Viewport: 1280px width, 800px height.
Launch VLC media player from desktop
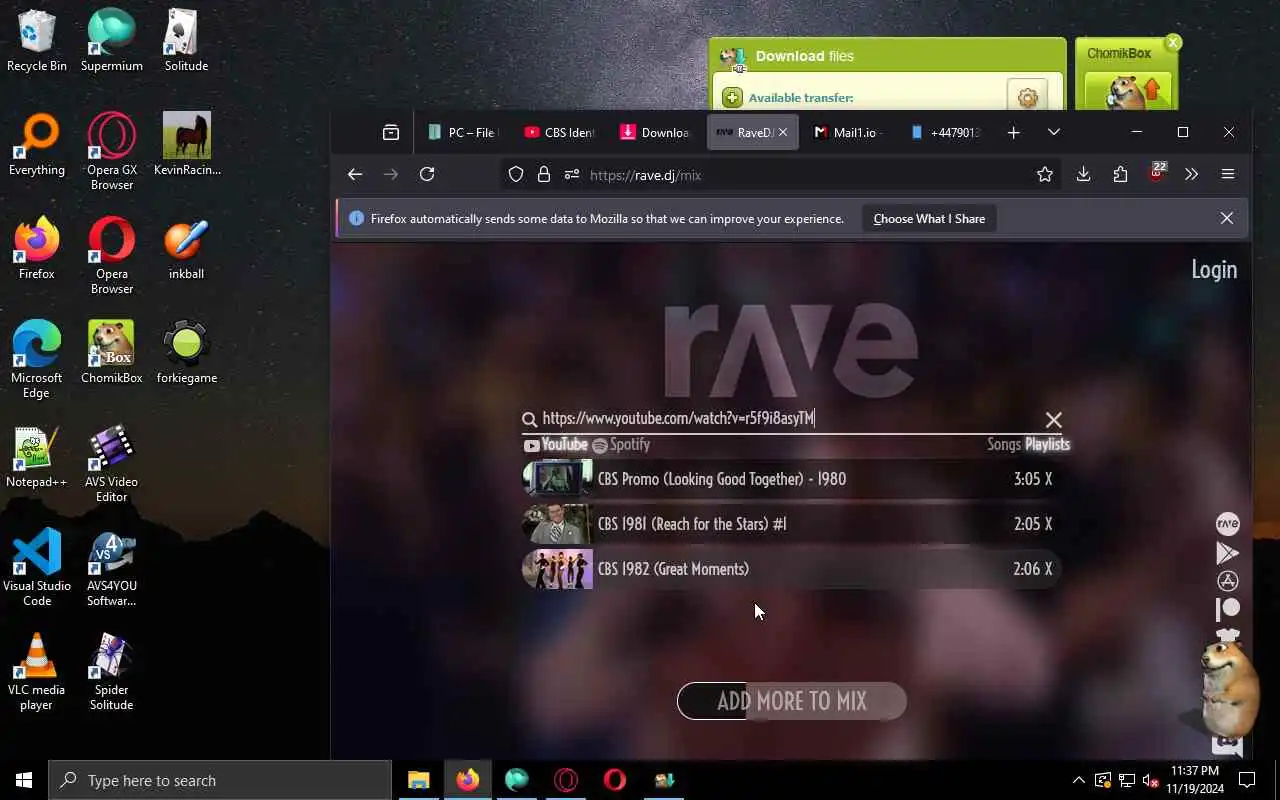[x=36, y=672]
